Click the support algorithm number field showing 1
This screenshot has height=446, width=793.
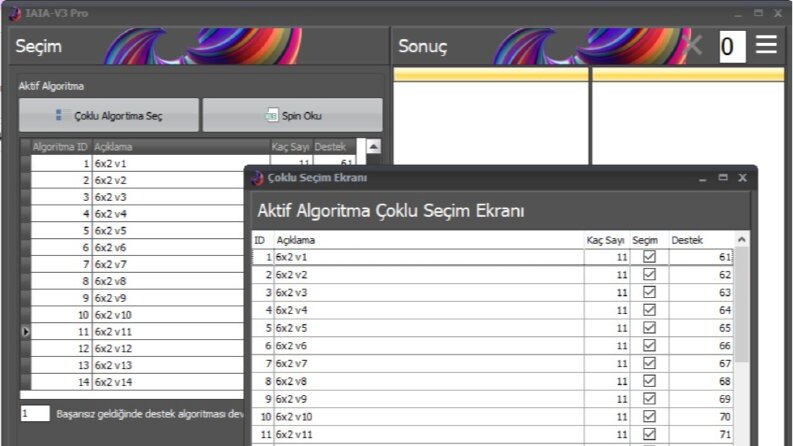coord(35,414)
